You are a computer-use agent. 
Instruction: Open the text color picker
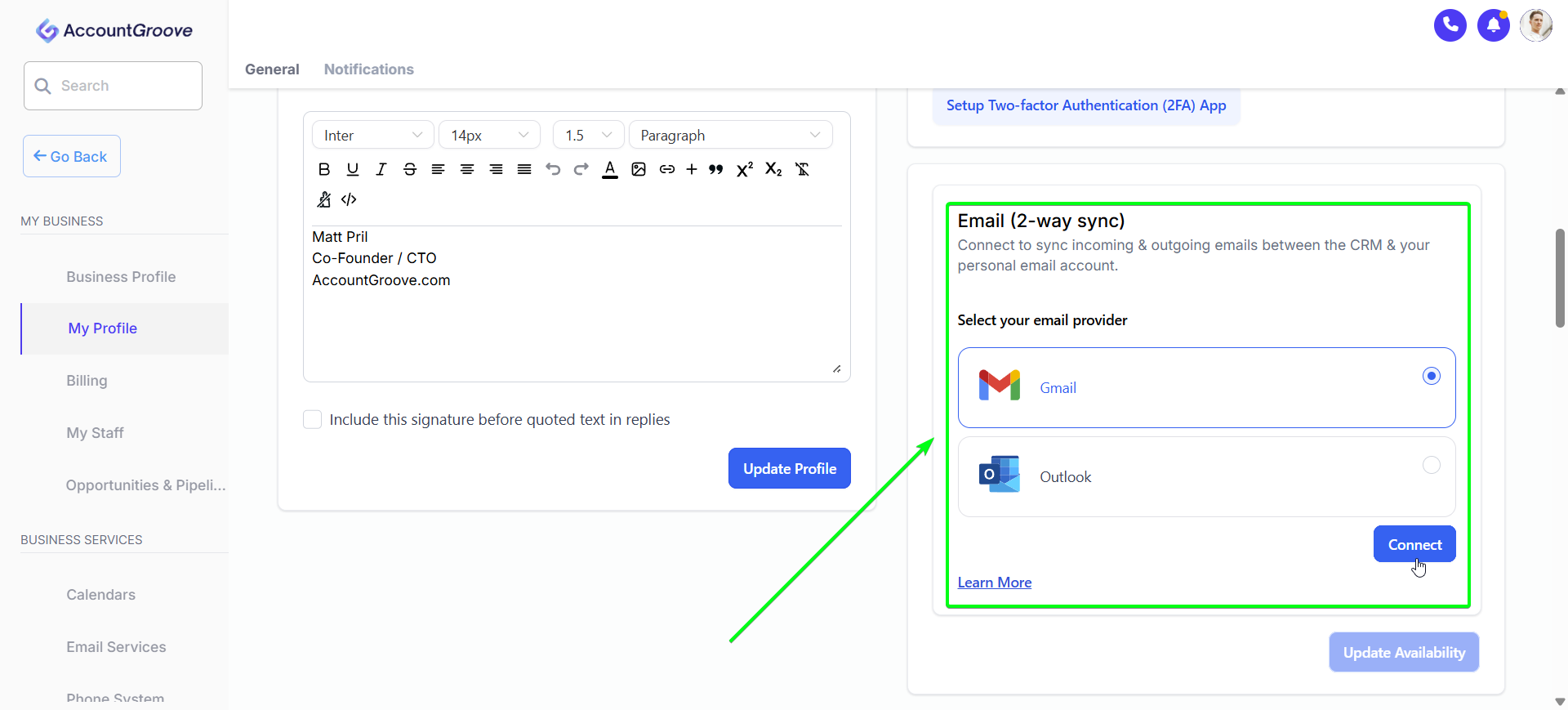click(610, 169)
